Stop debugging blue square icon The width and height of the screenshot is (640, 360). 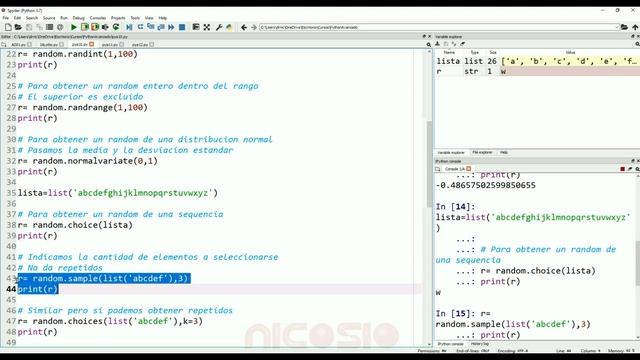pos(182,27)
